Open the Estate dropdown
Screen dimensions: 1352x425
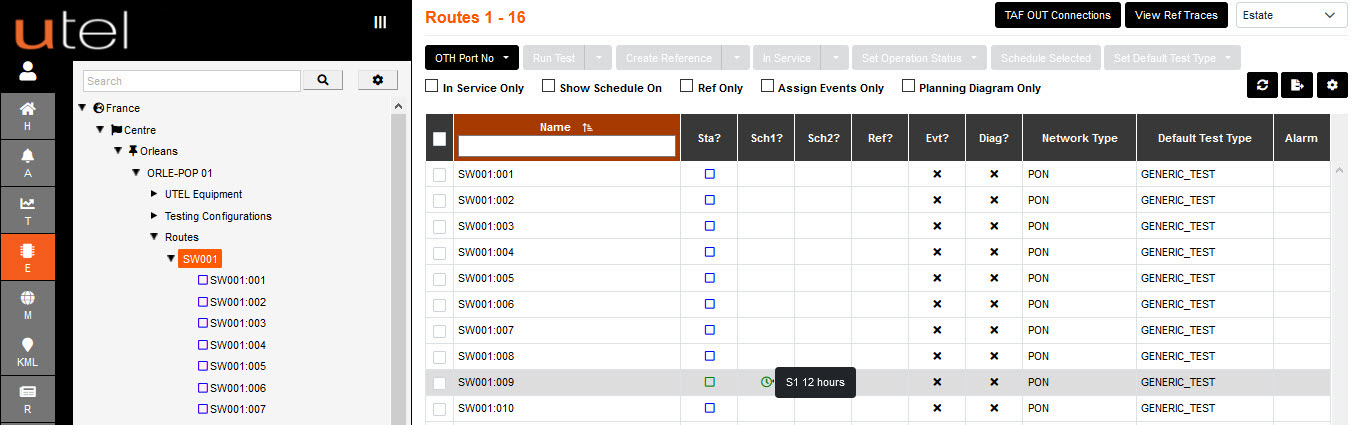pyautogui.click(x=1291, y=15)
